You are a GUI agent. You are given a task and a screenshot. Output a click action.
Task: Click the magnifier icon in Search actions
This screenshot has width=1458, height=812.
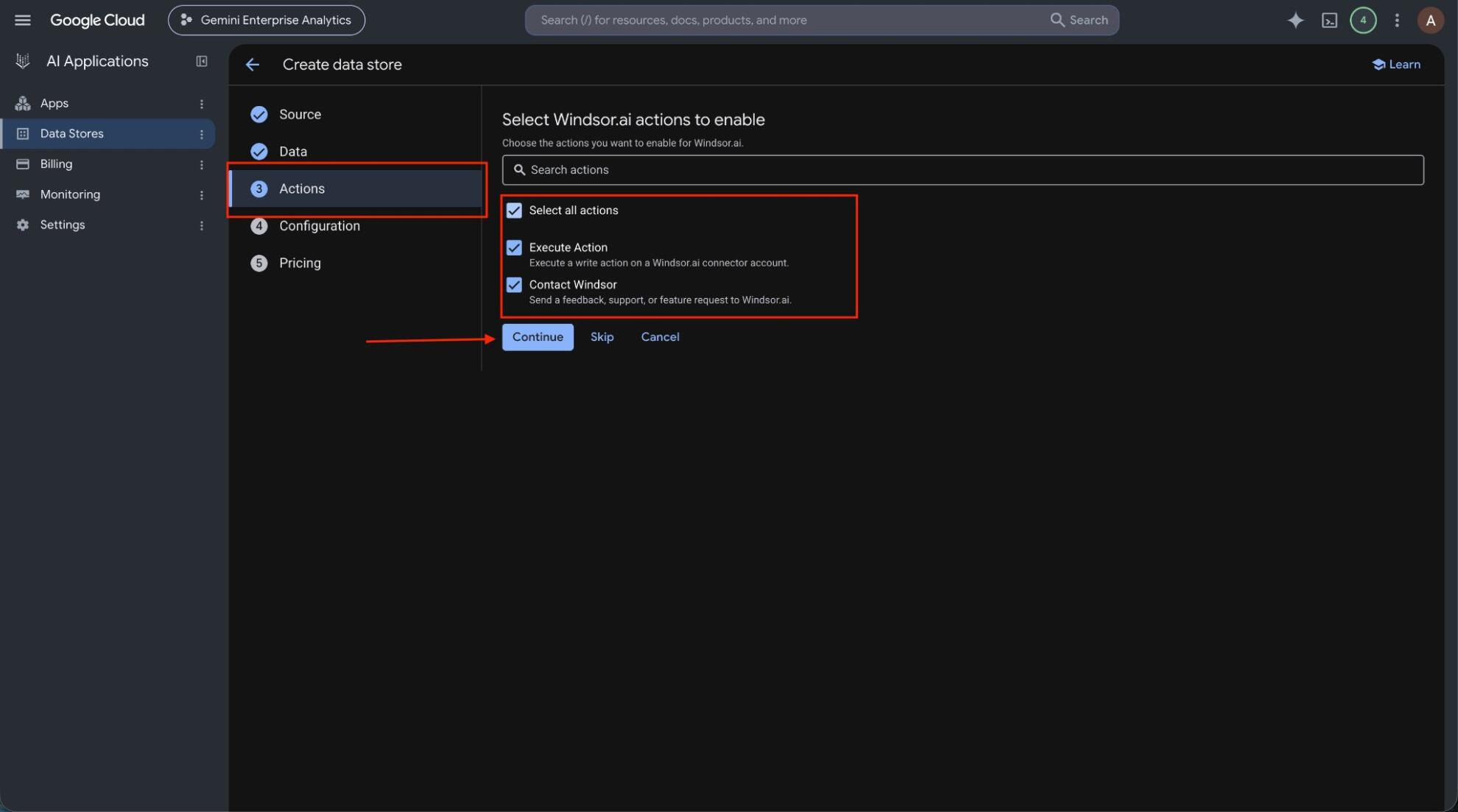[x=519, y=169]
